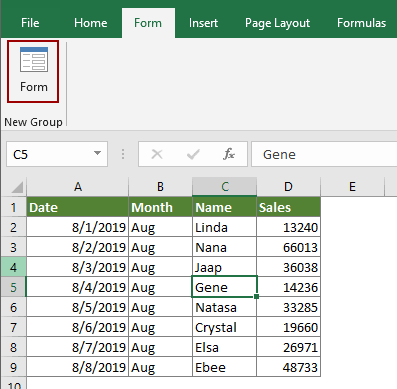Click the Name Box showing C5
Screen dimensions: 397x389
(57, 154)
